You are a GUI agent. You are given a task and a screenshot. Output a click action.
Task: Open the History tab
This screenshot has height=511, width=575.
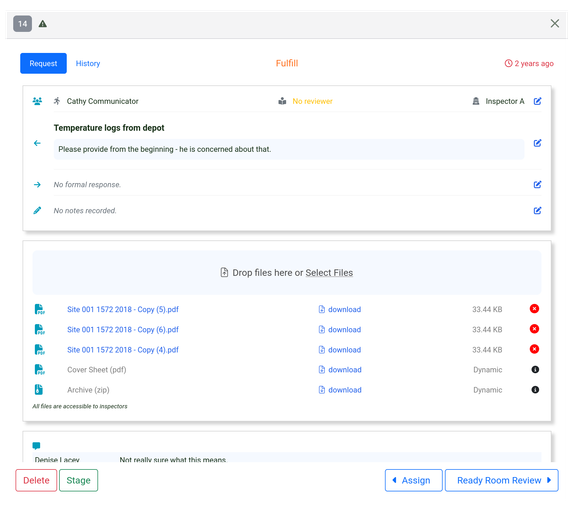pyautogui.click(x=88, y=63)
